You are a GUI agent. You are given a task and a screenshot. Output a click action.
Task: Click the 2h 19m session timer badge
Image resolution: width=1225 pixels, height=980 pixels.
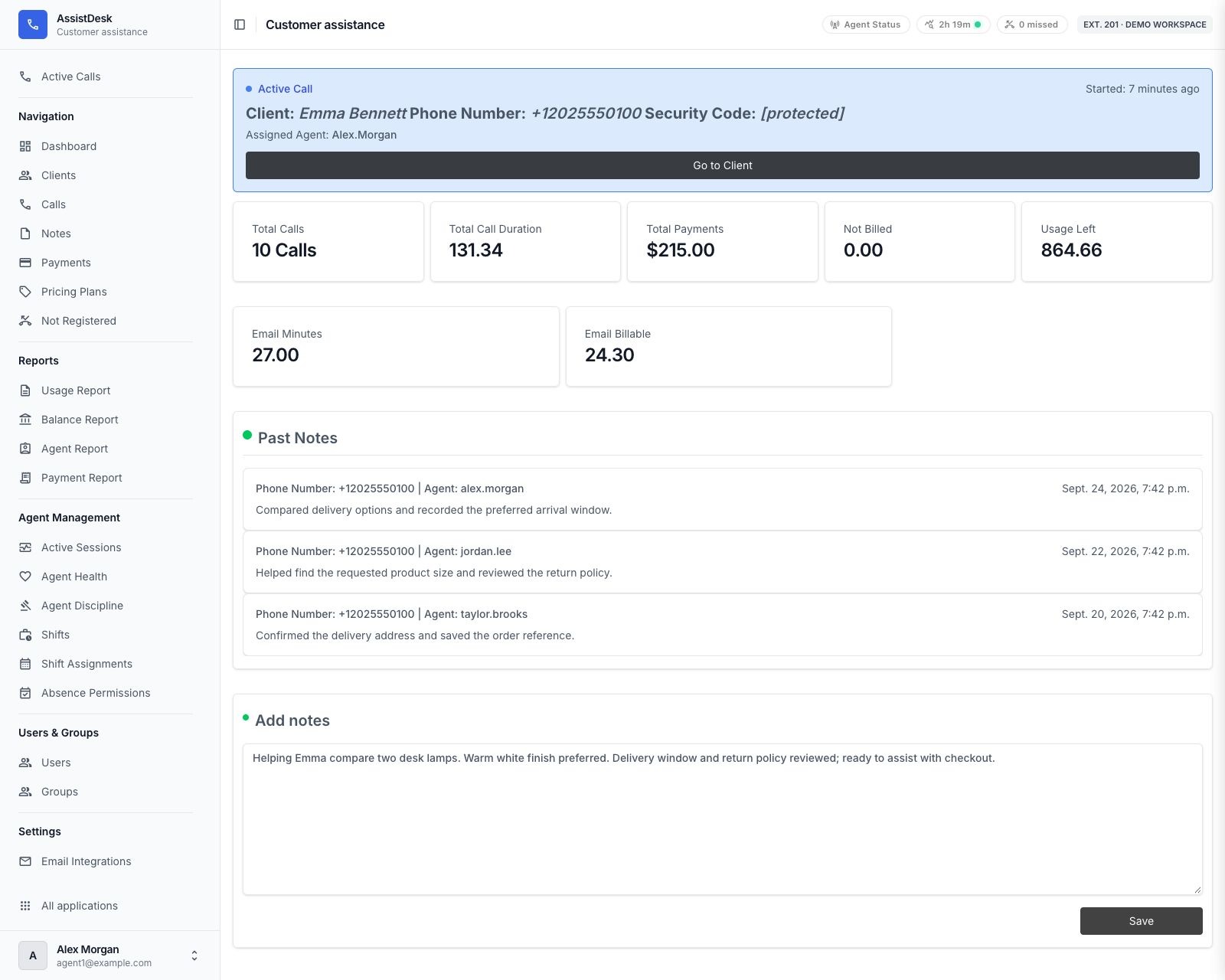(x=953, y=24)
